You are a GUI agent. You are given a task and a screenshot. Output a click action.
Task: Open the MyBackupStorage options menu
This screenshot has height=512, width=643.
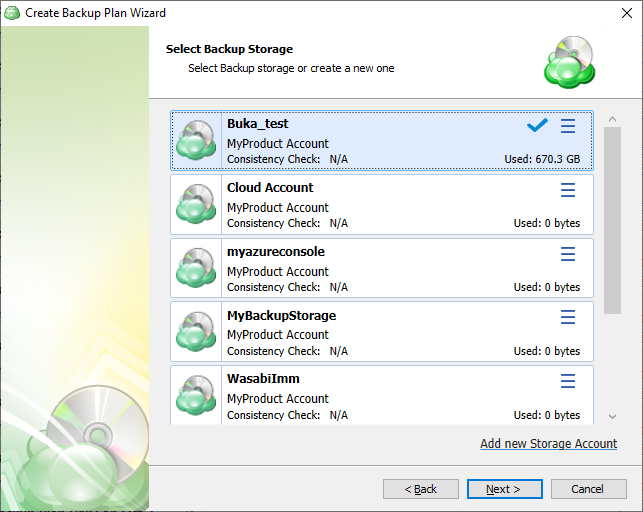568,318
